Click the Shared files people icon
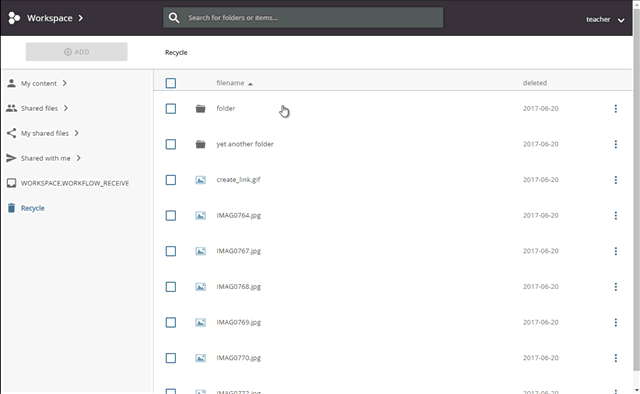Screen dimensions: 640x394 coord(11,108)
